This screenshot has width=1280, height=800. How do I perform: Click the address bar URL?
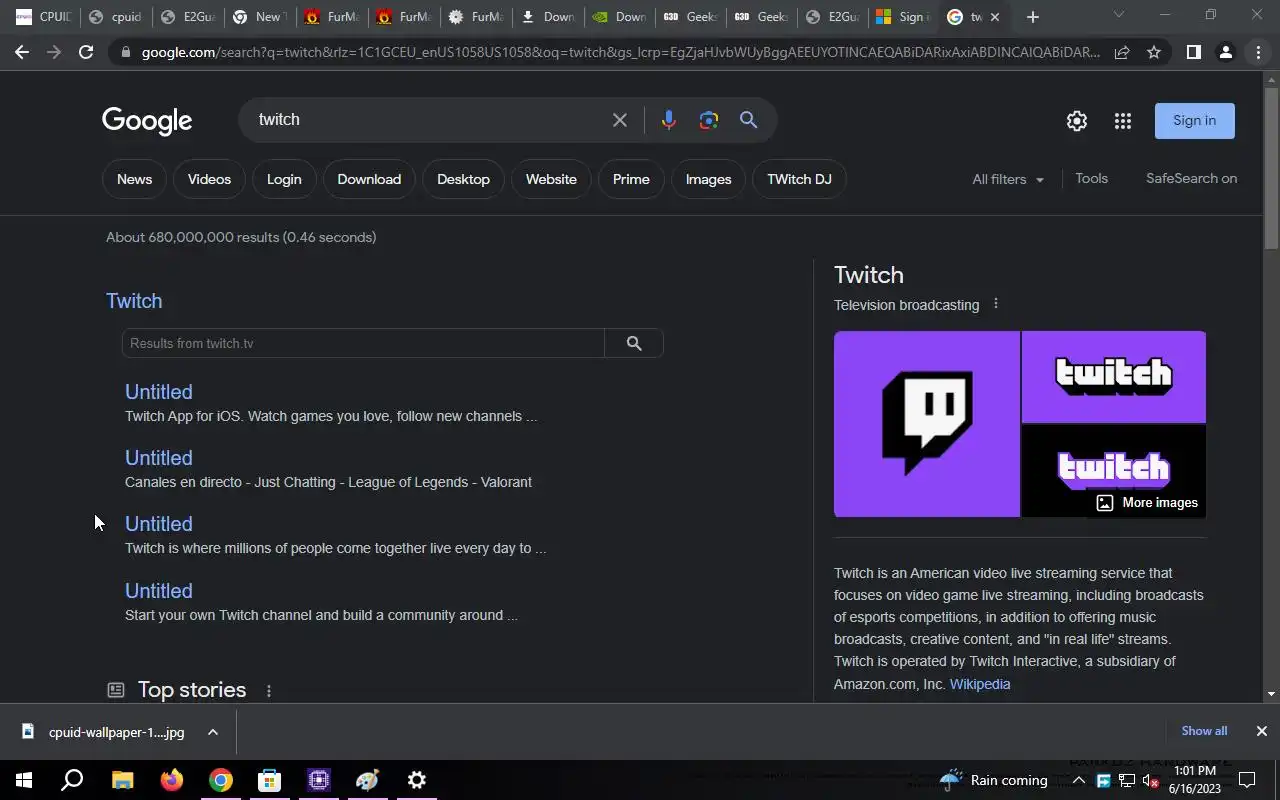[620, 52]
